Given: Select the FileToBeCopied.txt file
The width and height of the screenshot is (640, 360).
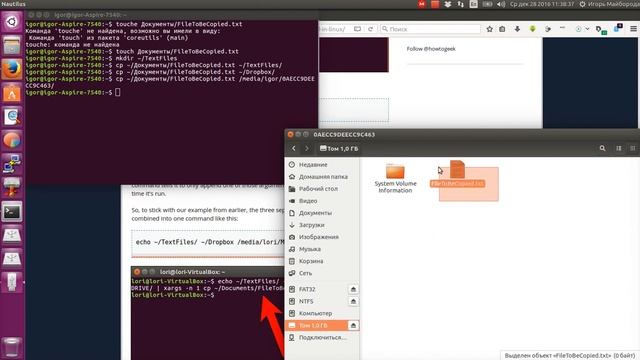Looking at the screenshot, I should [458, 174].
